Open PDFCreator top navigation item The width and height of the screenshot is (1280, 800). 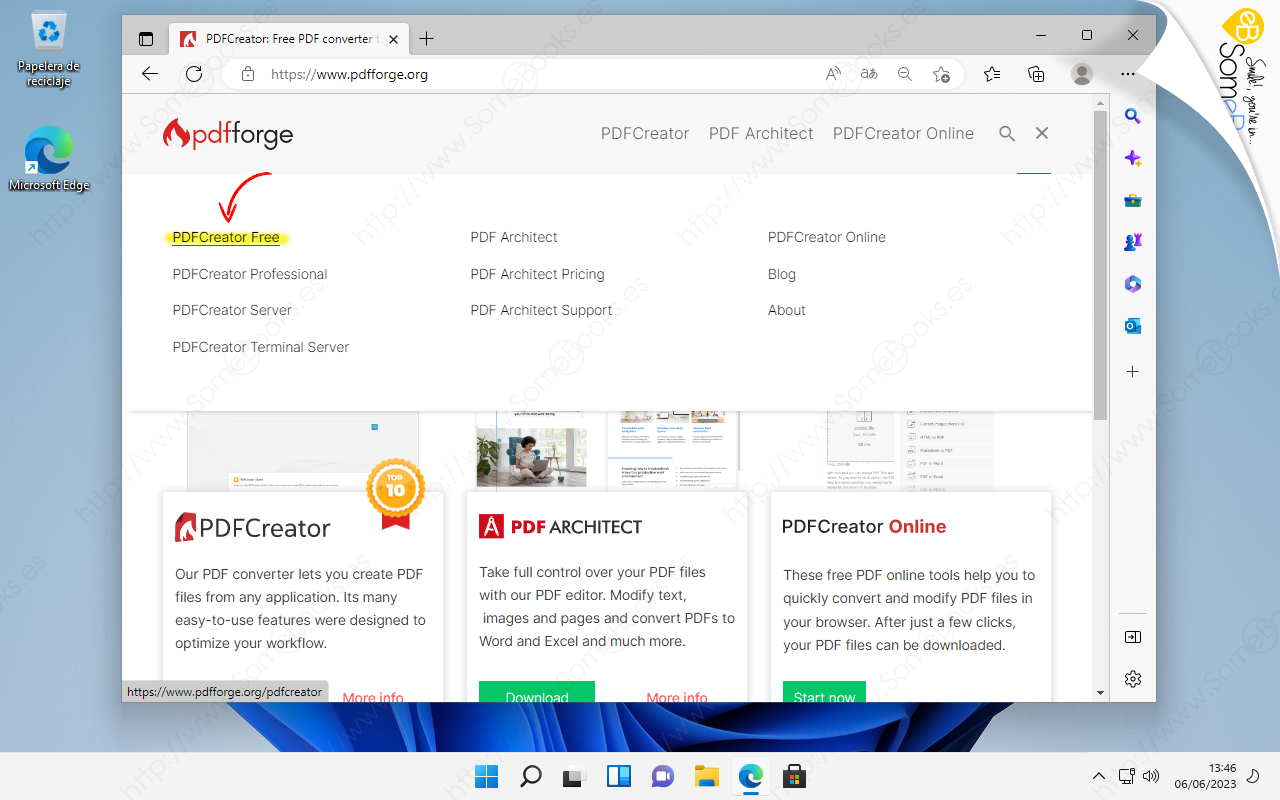point(645,133)
